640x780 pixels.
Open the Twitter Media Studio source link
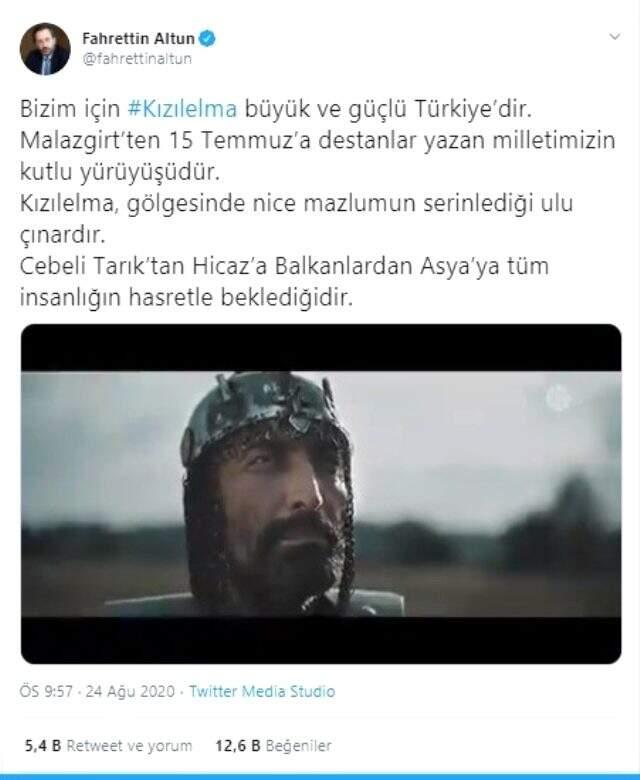point(262,691)
